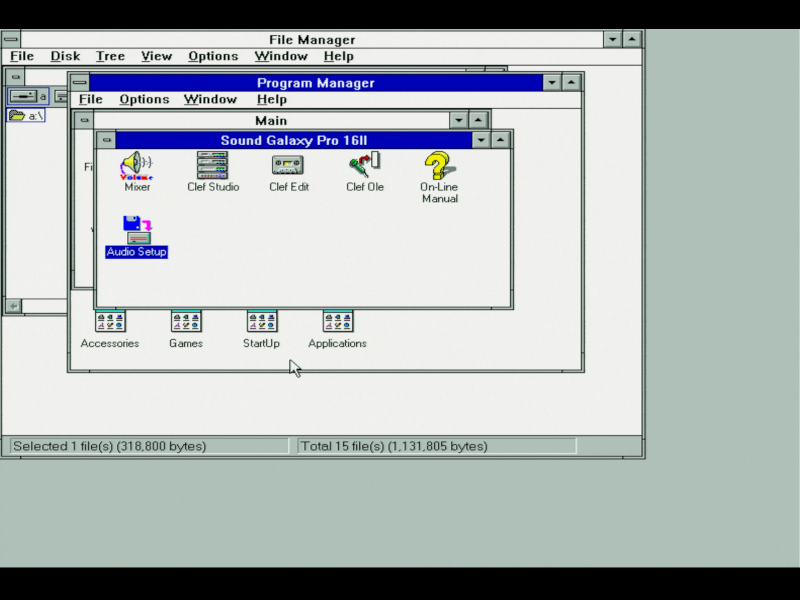
Task: Open File Manager control menu box
Action: (11, 39)
